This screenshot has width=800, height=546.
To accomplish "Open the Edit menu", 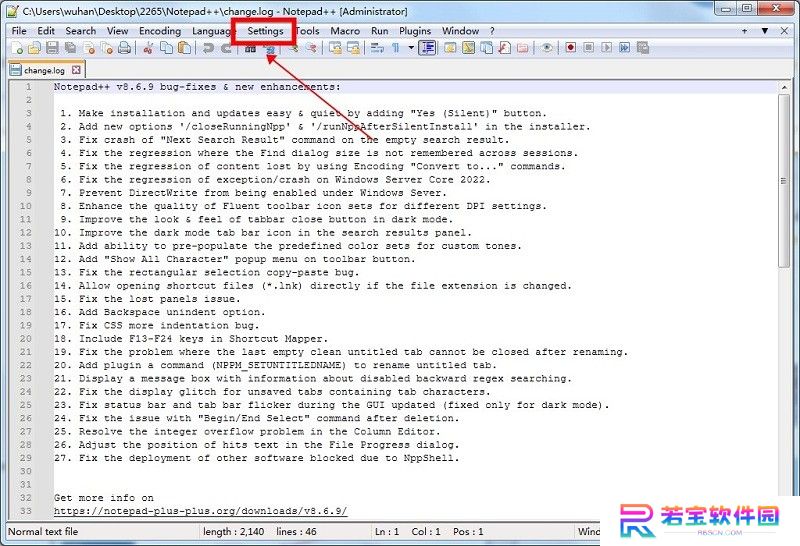I will tap(46, 31).
